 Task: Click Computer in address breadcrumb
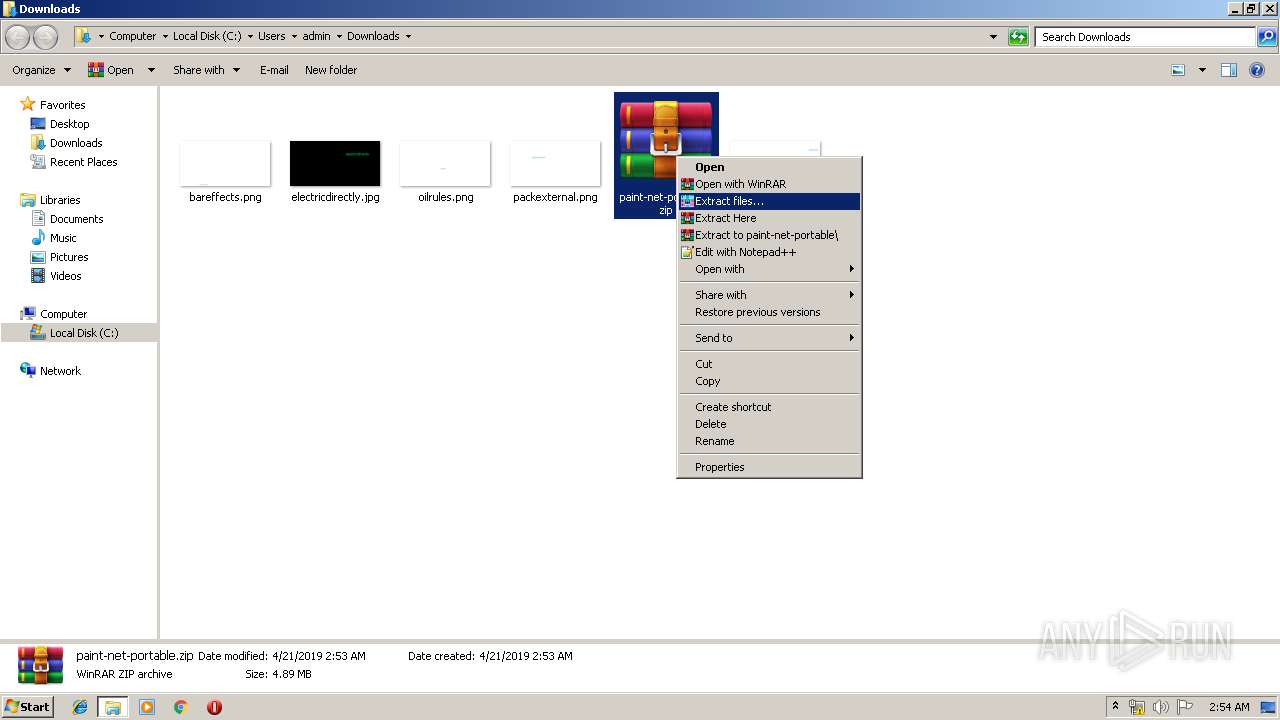click(x=132, y=36)
